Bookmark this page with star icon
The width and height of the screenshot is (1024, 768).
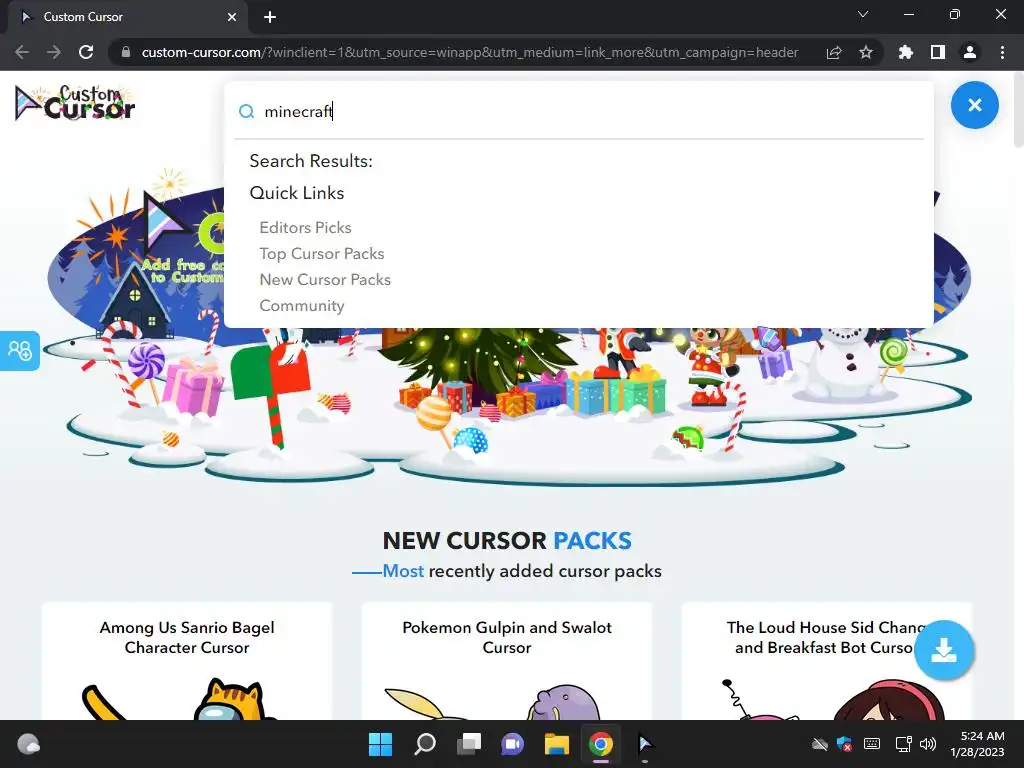click(866, 52)
